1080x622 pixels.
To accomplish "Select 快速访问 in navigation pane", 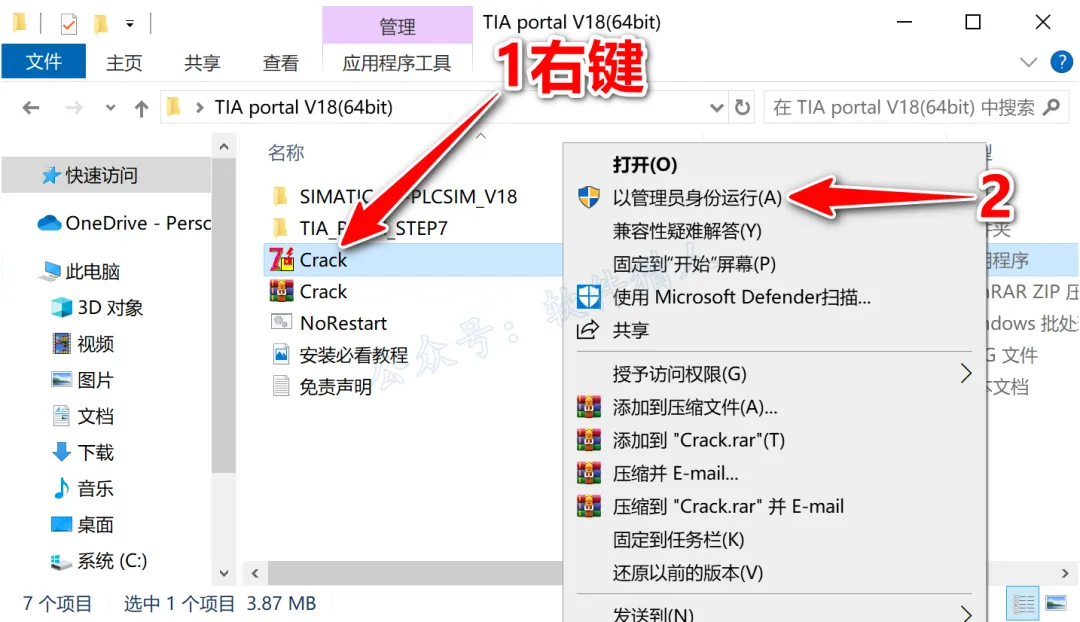I will pyautogui.click(x=101, y=176).
